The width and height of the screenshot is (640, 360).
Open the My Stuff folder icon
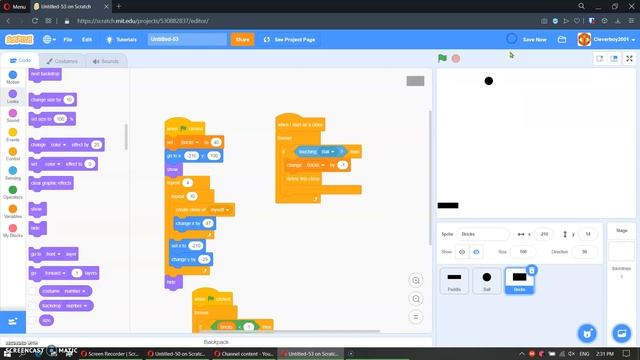click(562, 40)
